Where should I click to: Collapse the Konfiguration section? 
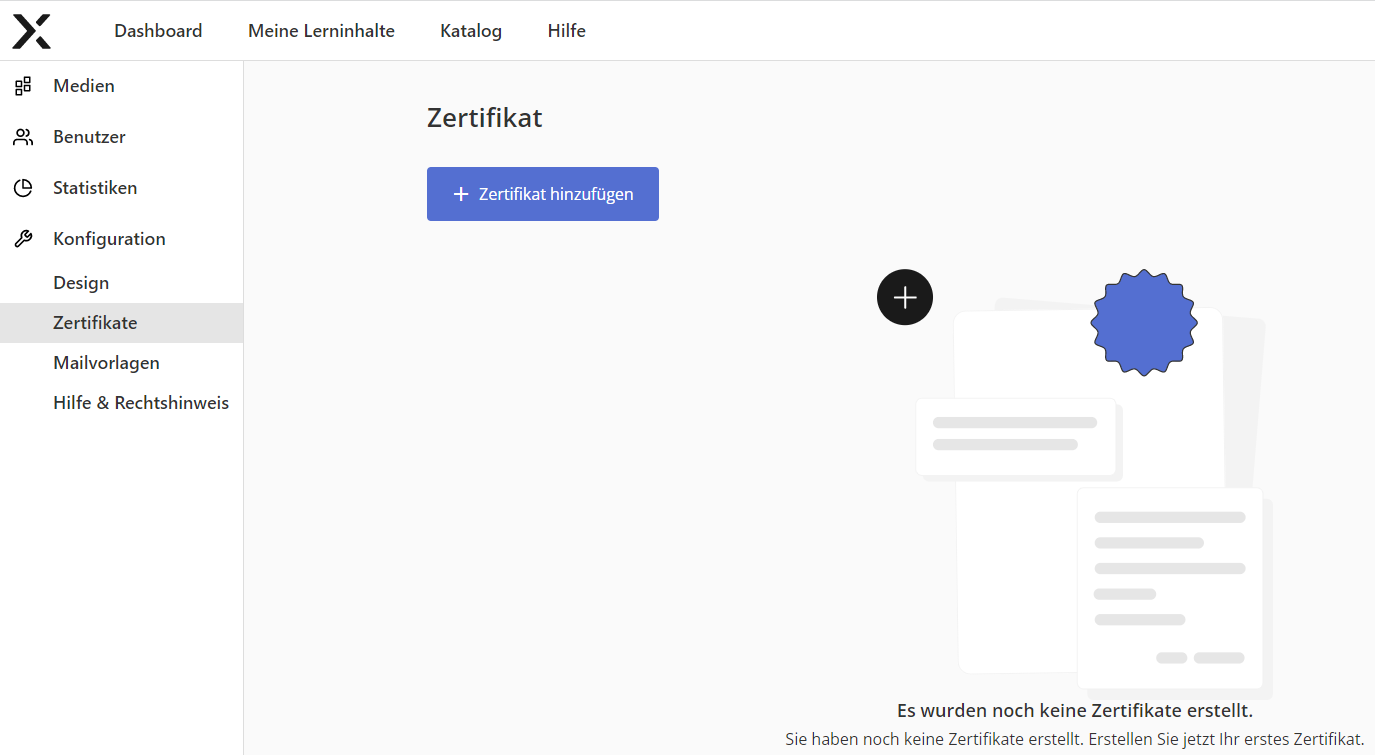click(109, 239)
